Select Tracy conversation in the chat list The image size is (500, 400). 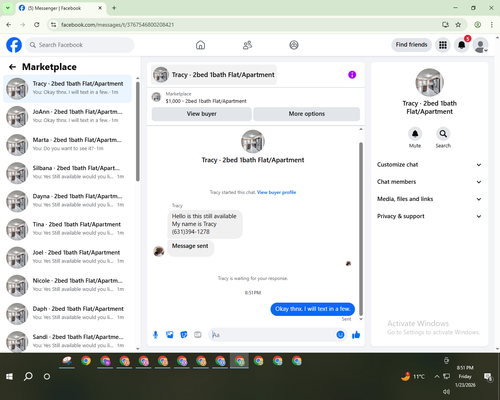tap(67, 88)
